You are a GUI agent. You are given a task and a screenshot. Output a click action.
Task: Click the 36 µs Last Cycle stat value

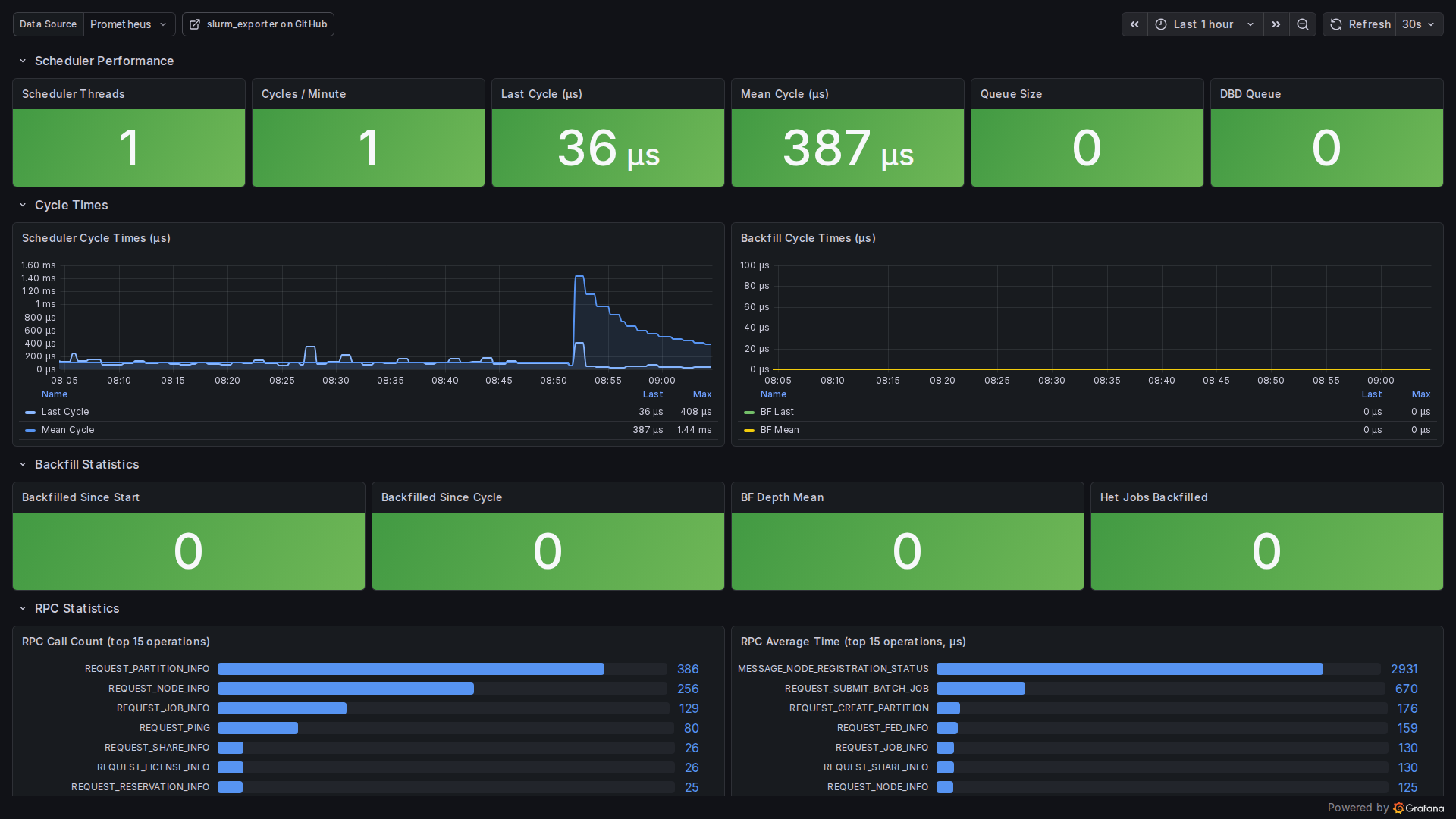[608, 148]
